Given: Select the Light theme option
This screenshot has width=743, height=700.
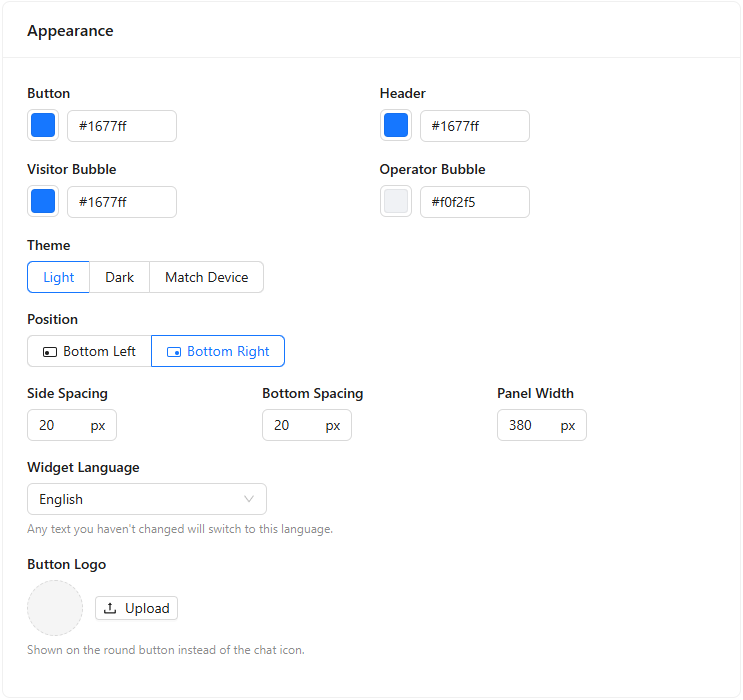Looking at the screenshot, I should pos(58,277).
